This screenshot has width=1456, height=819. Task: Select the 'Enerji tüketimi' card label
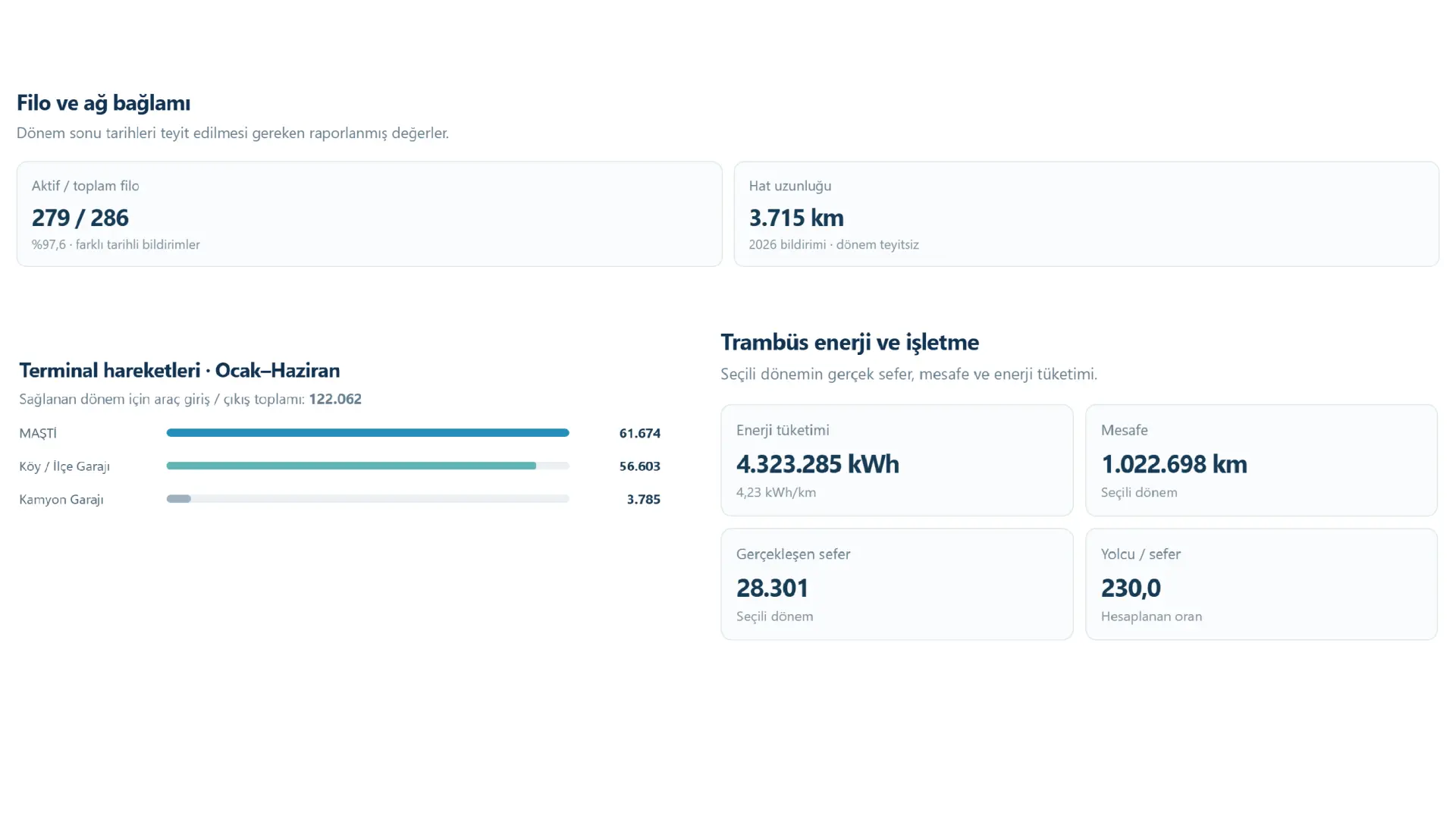[783, 430]
